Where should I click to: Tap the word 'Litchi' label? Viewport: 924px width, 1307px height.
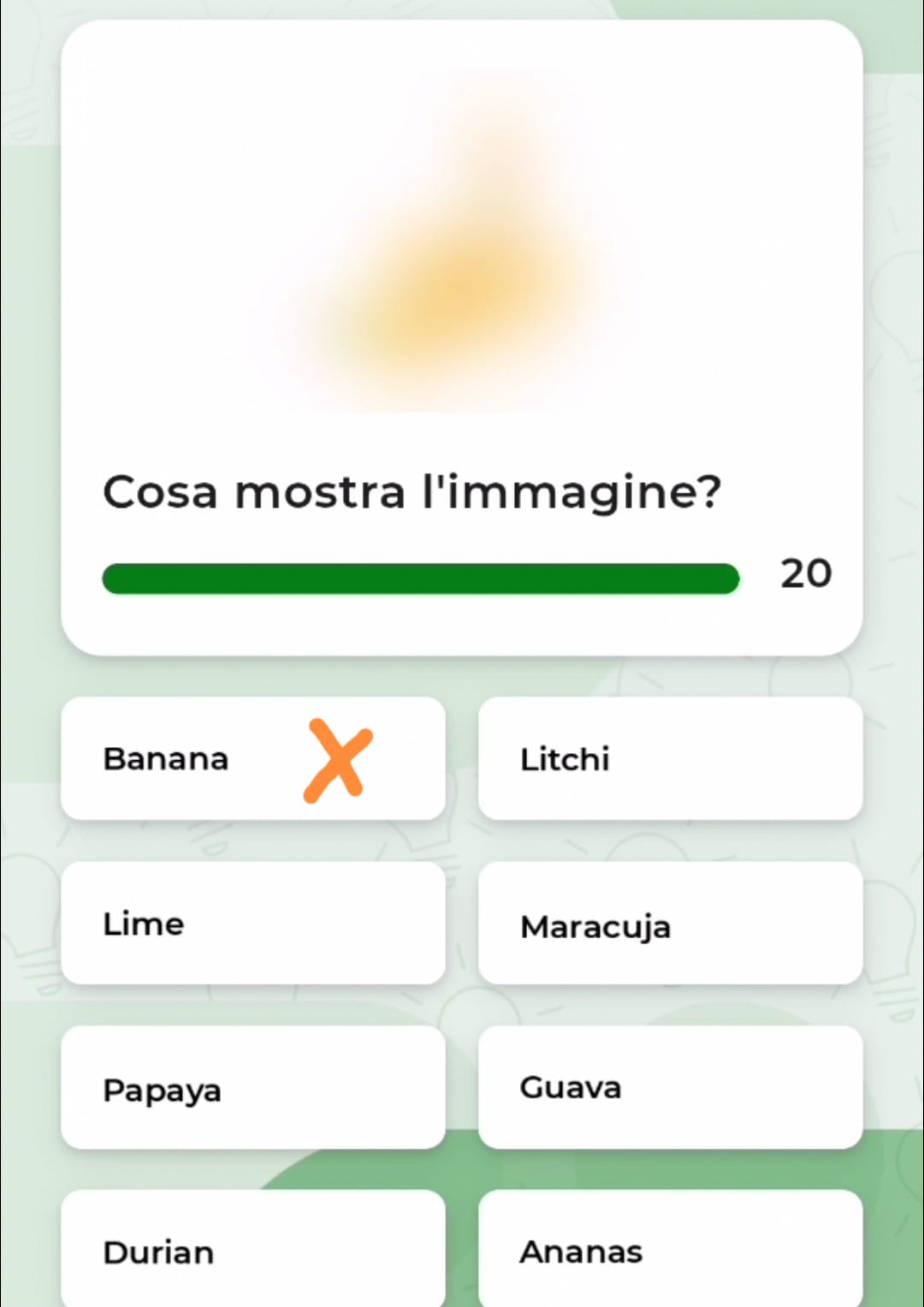(x=565, y=759)
